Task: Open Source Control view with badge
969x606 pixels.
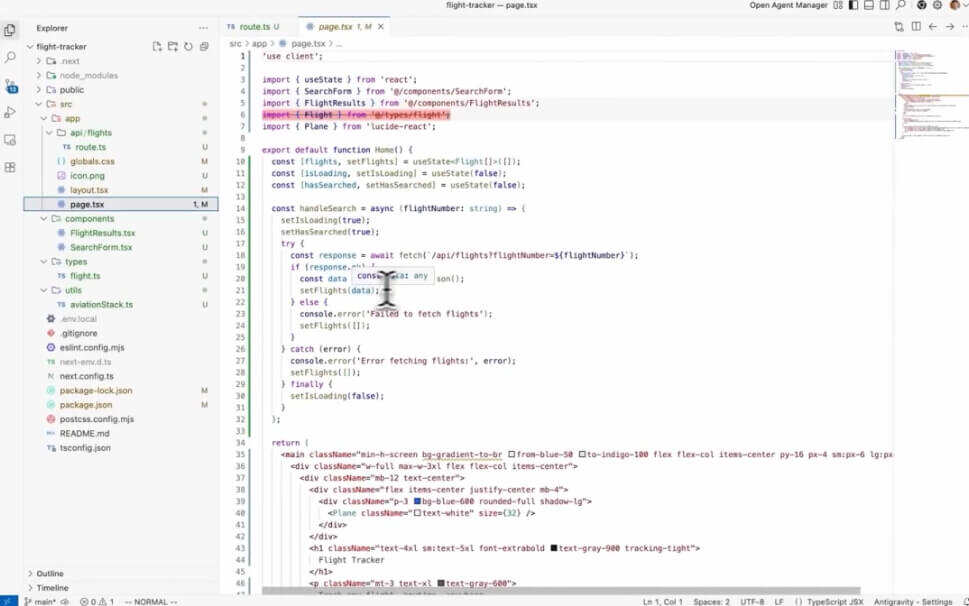Action: click(10, 85)
